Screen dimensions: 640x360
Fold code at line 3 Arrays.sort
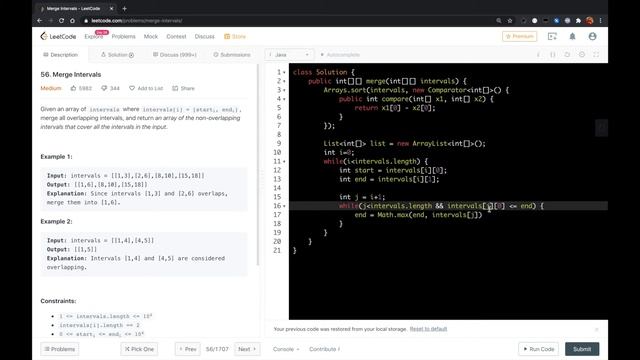[x=284, y=90]
